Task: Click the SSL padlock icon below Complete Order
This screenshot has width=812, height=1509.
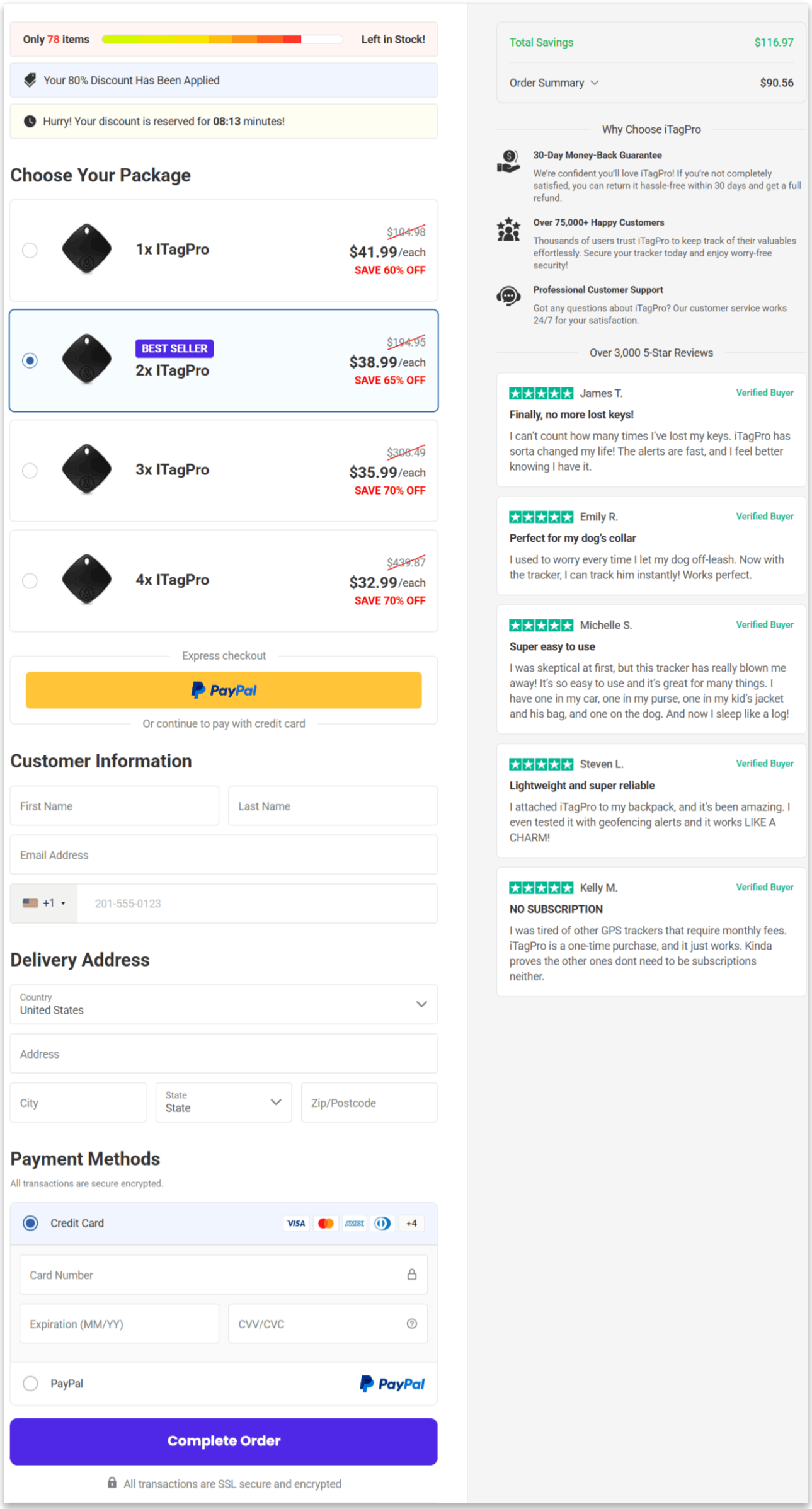Action: pyautogui.click(x=112, y=1483)
